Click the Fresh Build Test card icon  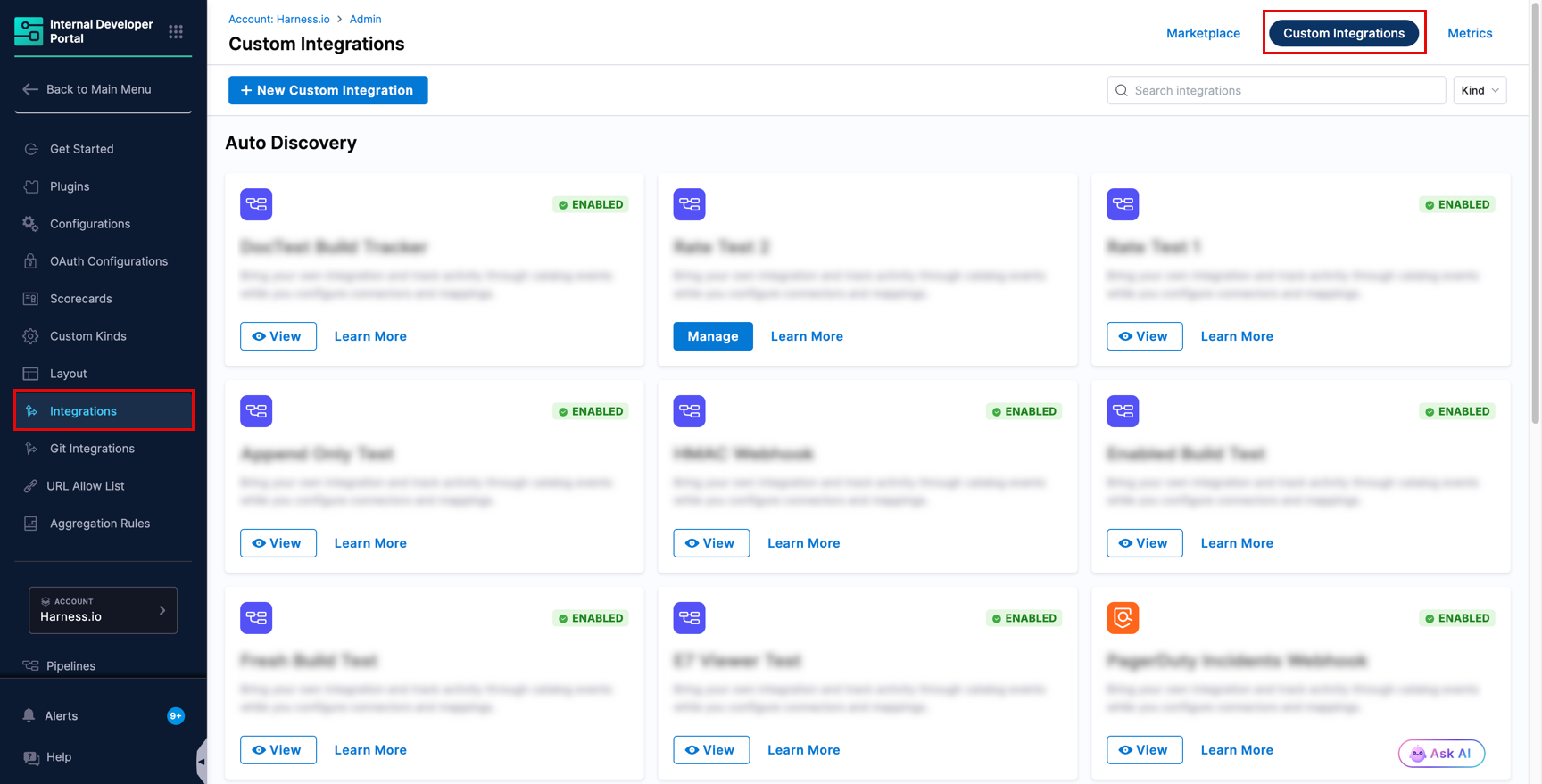coord(256,618)
